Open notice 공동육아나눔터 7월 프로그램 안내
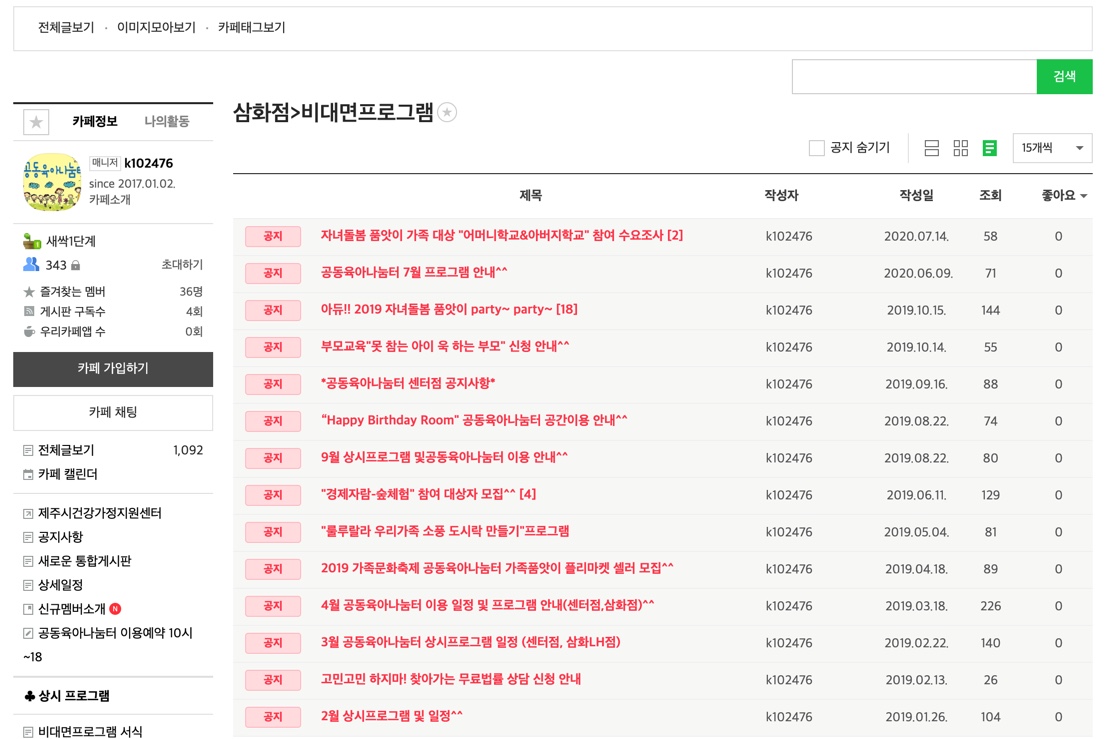The width and height of the screenshot is (1106, 739). click(414, 273)
